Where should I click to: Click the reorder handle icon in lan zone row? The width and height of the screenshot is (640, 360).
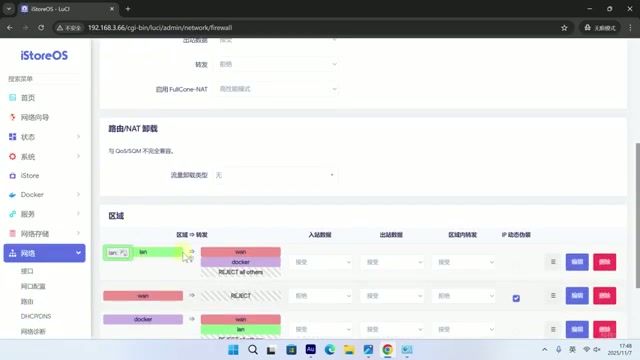click(x=553, y=262)
